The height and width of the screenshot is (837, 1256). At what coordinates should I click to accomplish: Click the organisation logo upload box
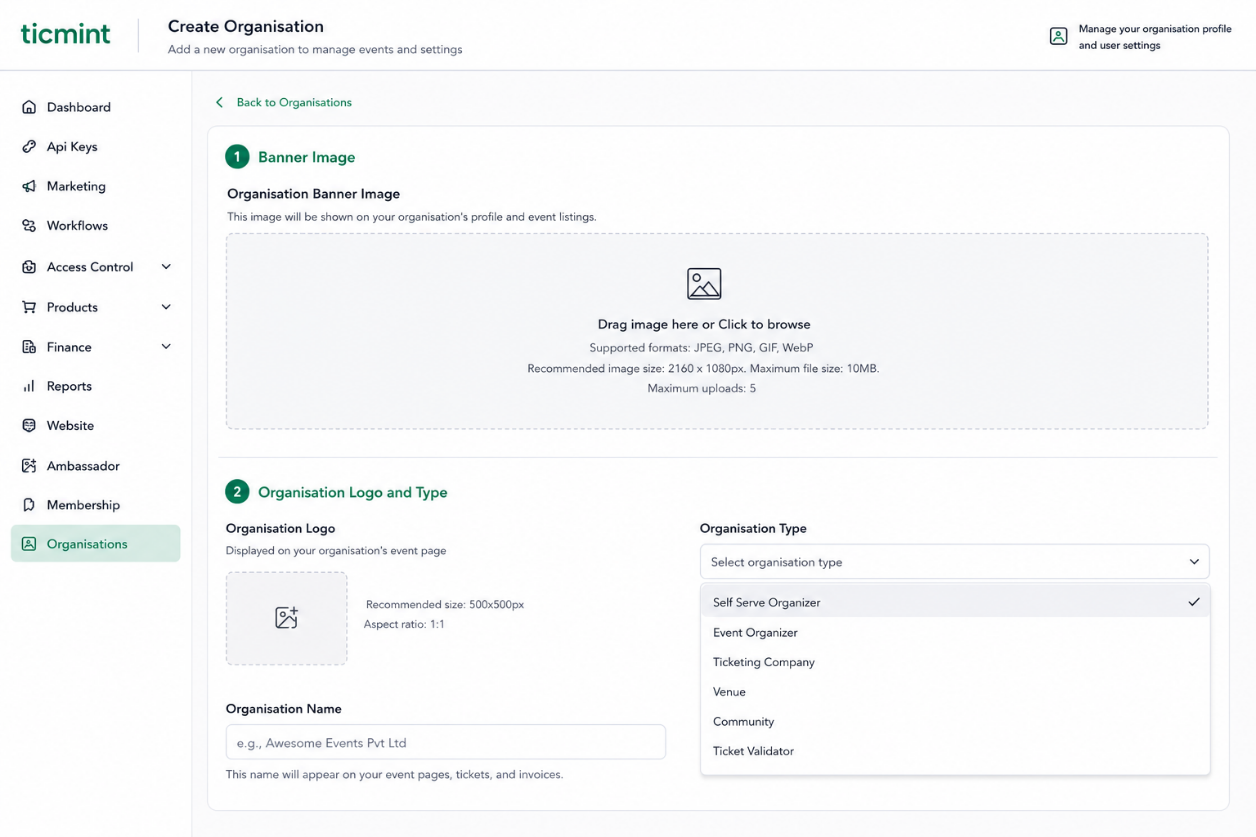coord(287,618)
